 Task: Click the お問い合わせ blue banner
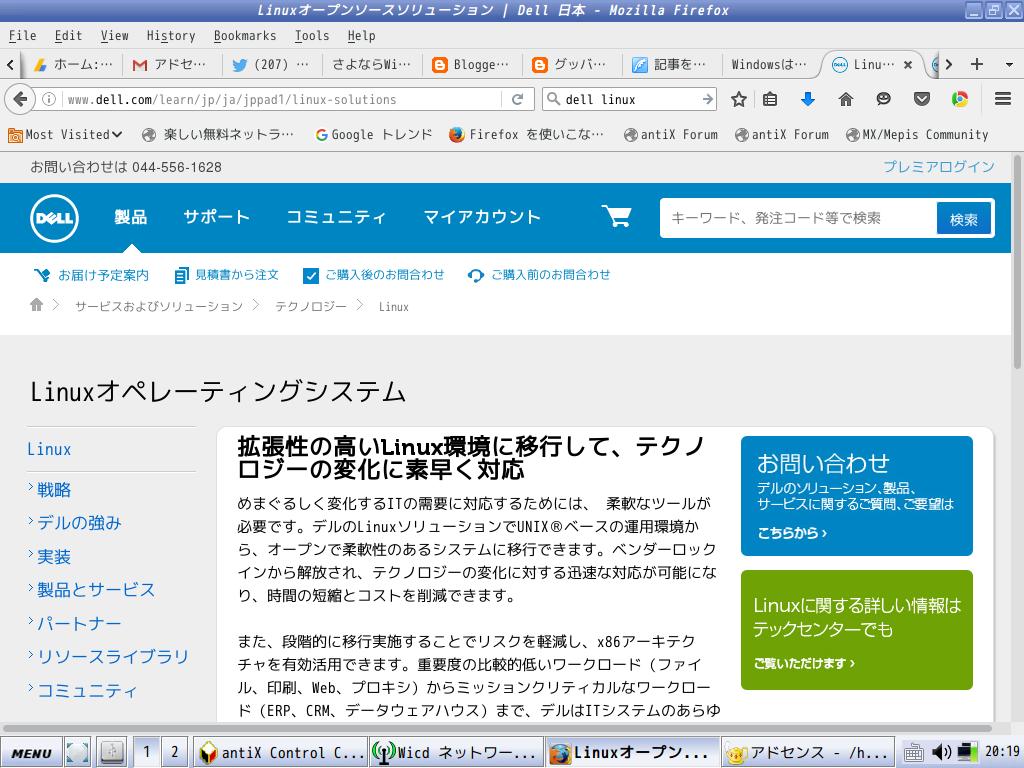(857, 496)
